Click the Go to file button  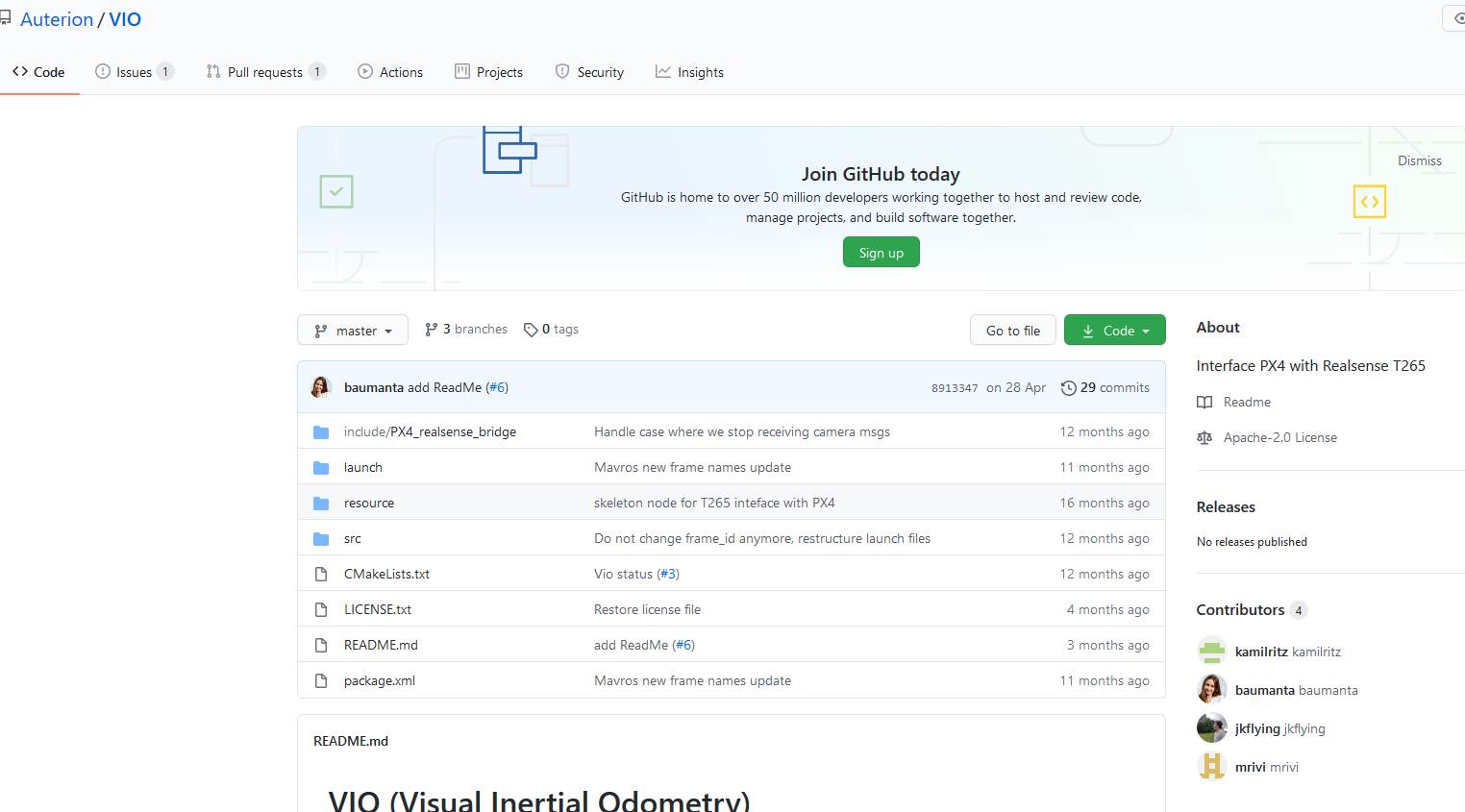click(1012, 331)
